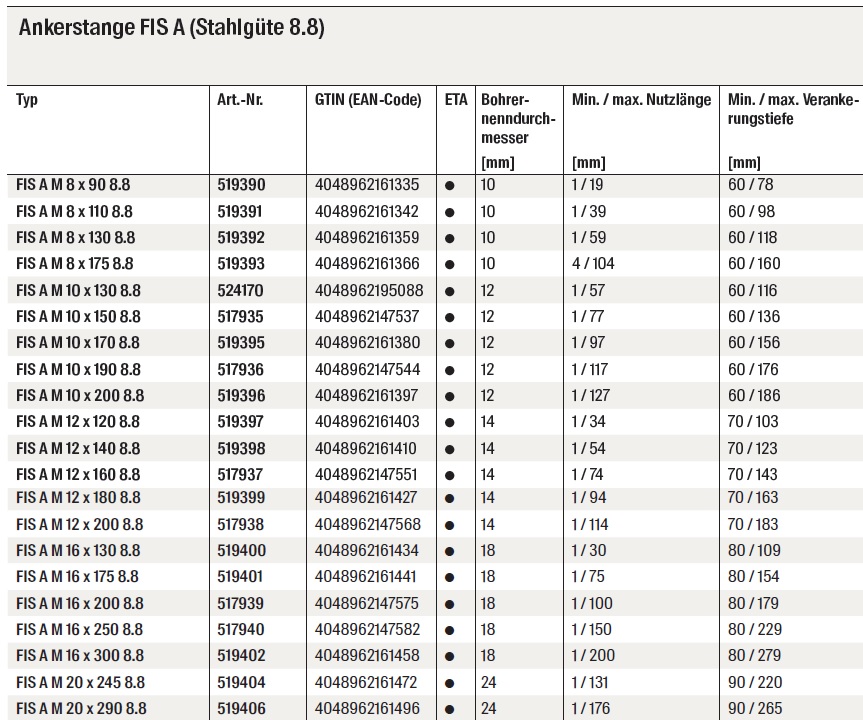Click Nutzlänge value 4 / 104
The height and width of the screenshot is (720, 863).
593,263
